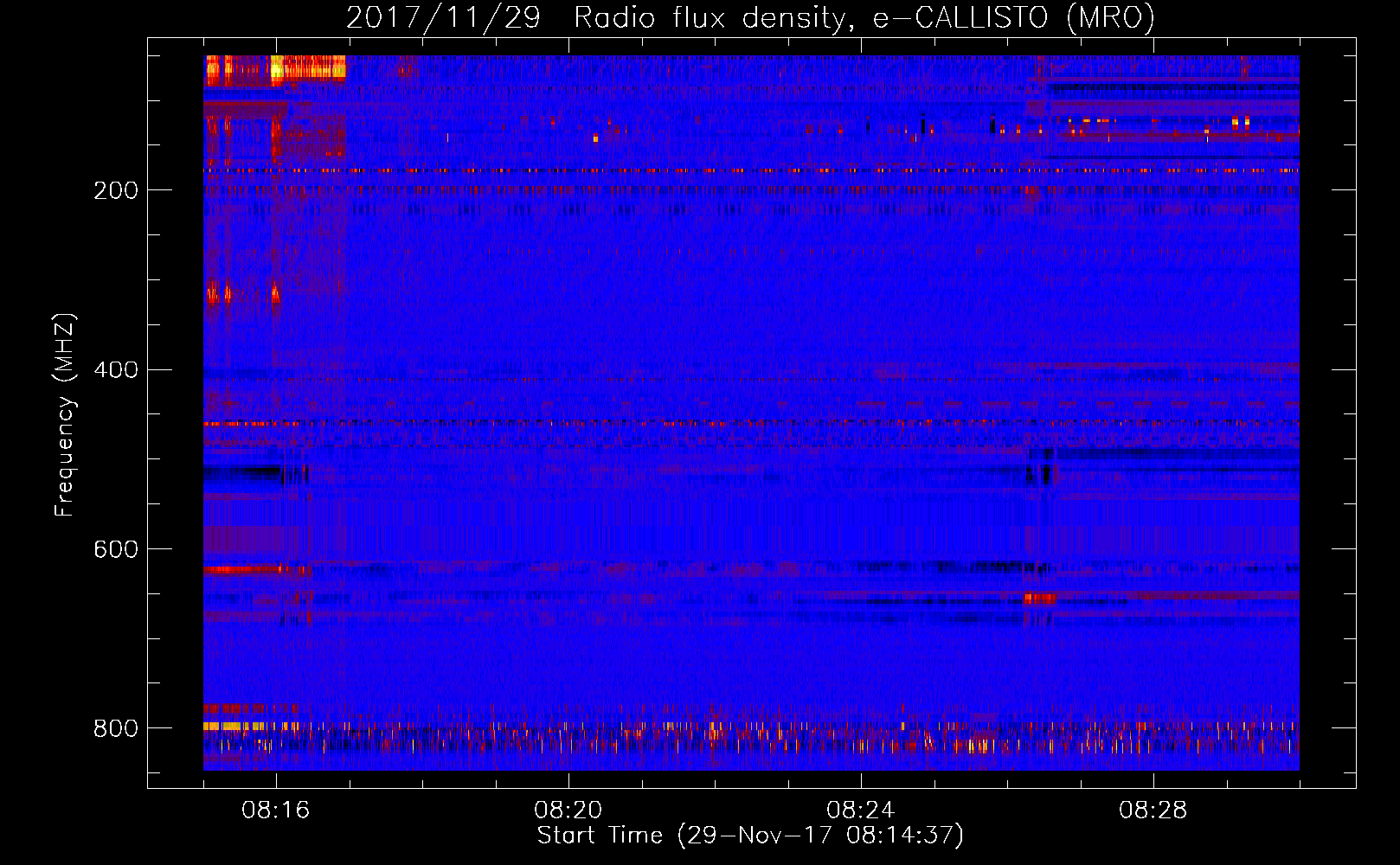This screenshot has width=1400, height=865.
Task: Click the 'Start Time (29-Nov-17 08:14:37)' x-axis label
Action: (x=750, y=836)
